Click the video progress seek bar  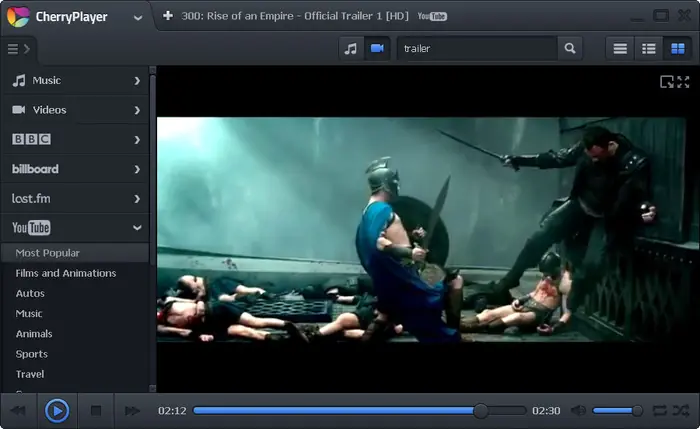[359, 411]
